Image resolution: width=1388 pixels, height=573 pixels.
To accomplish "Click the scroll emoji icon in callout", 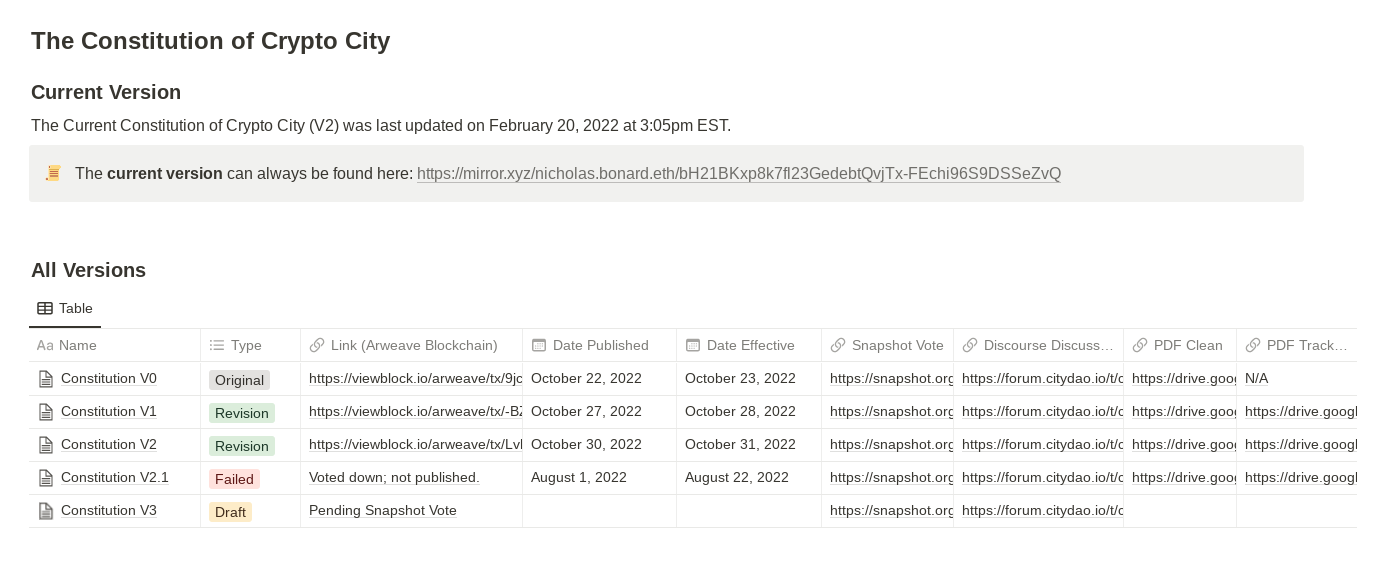I will click(53, 173).
